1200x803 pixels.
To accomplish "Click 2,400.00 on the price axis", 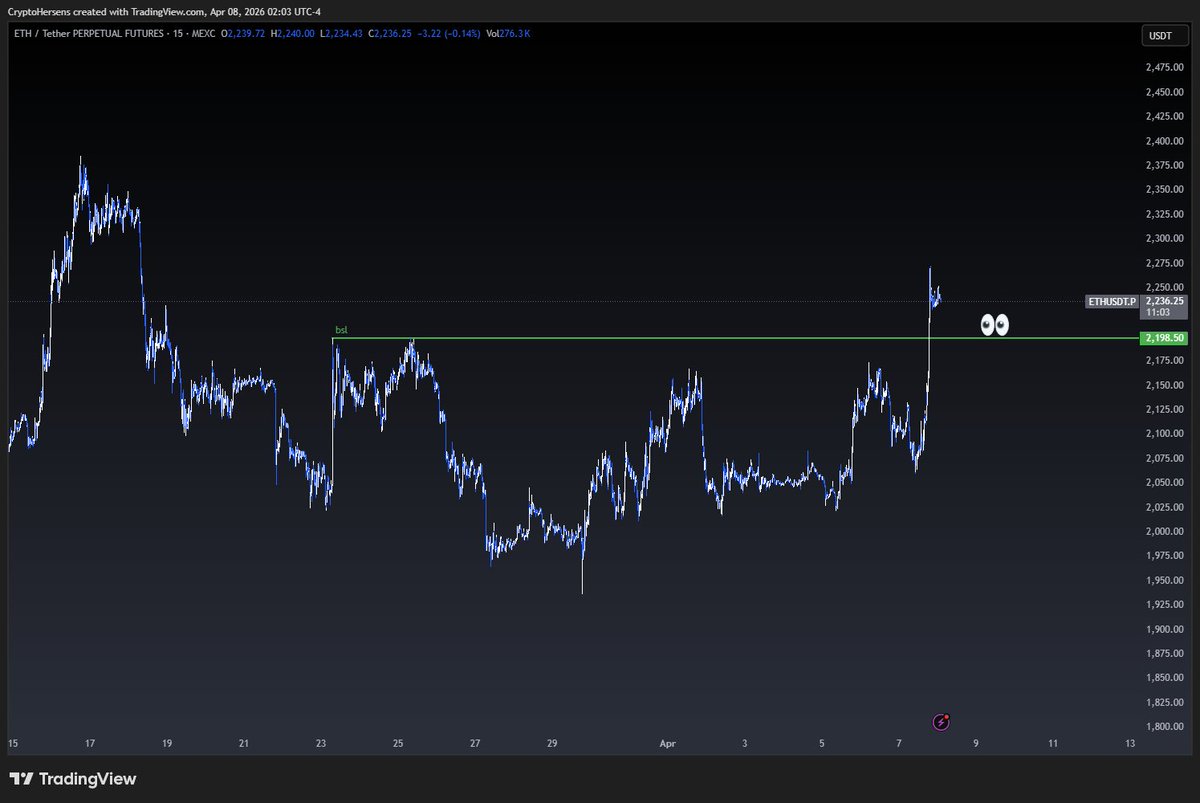I will pyautogui.click(x=1164, y=141).
